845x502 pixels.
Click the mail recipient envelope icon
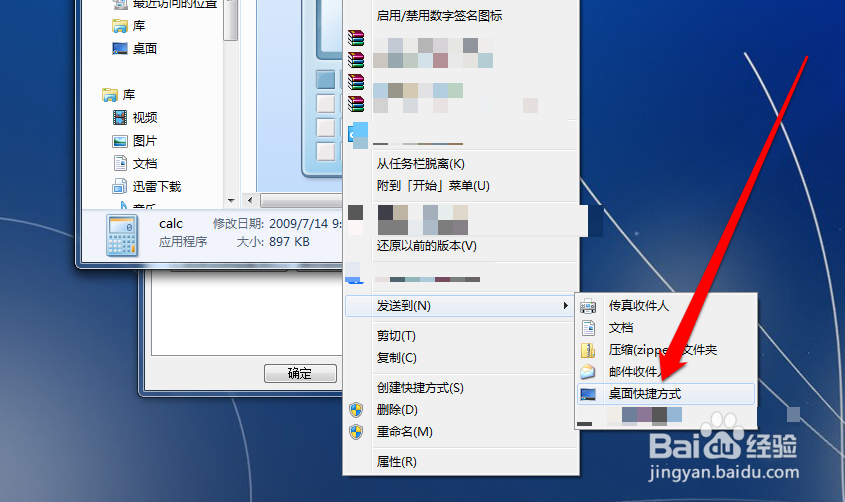[588, 372]
